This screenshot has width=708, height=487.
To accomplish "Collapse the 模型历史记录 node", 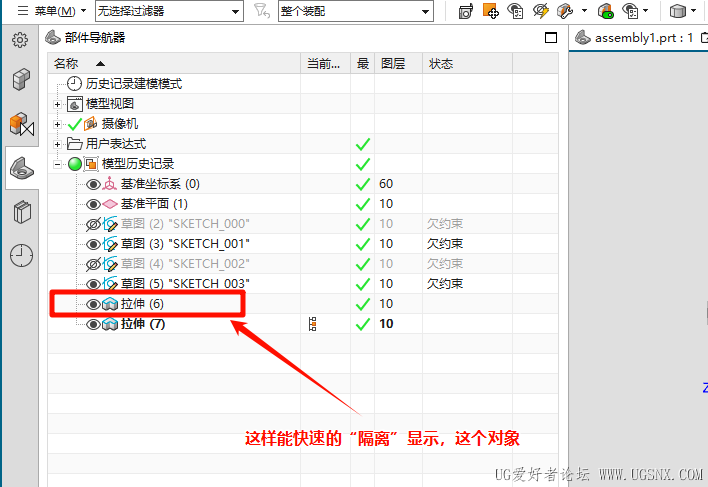I will [57, 164].
